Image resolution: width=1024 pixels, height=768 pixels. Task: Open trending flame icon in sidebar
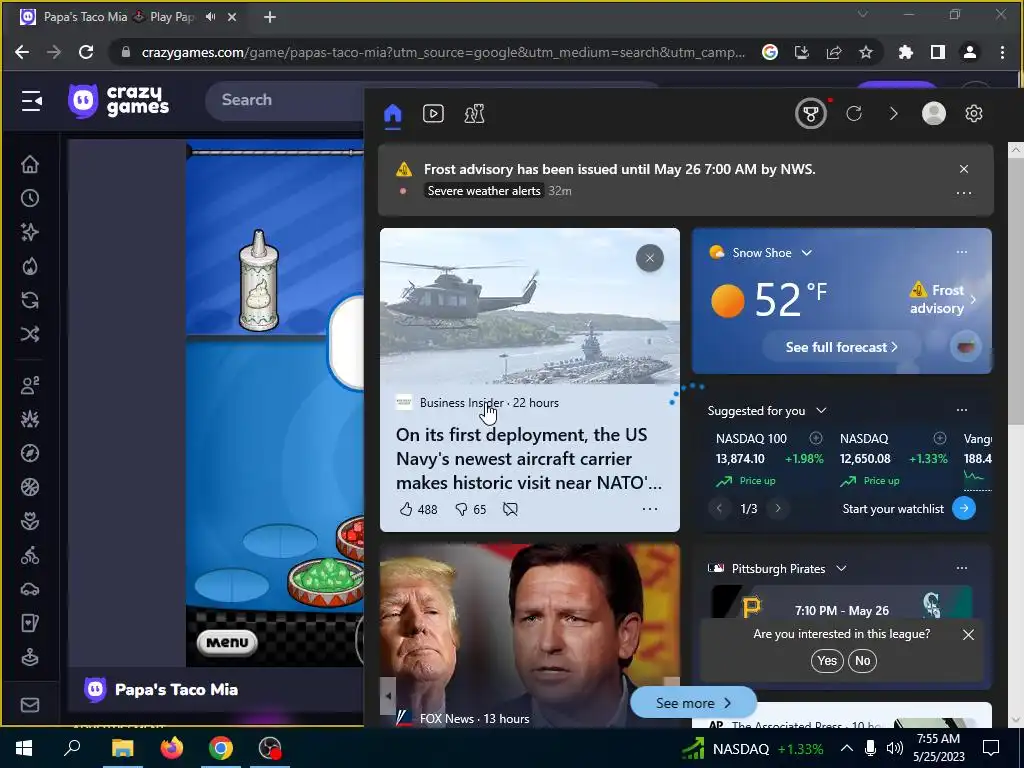[29, 266]
